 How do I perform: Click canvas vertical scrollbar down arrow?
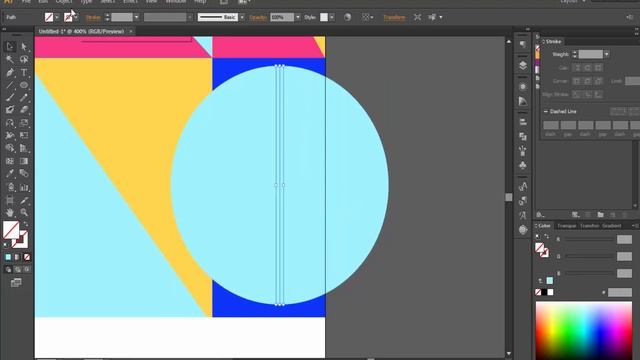pos(509,354)
